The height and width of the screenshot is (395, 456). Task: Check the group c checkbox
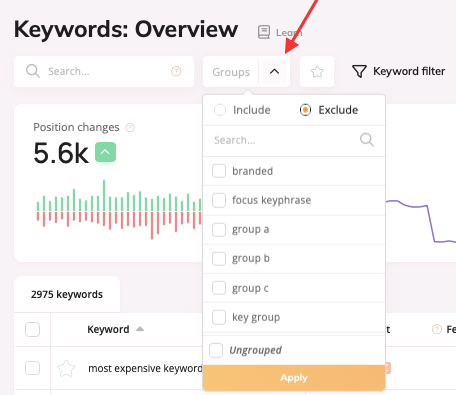point(219,288)
